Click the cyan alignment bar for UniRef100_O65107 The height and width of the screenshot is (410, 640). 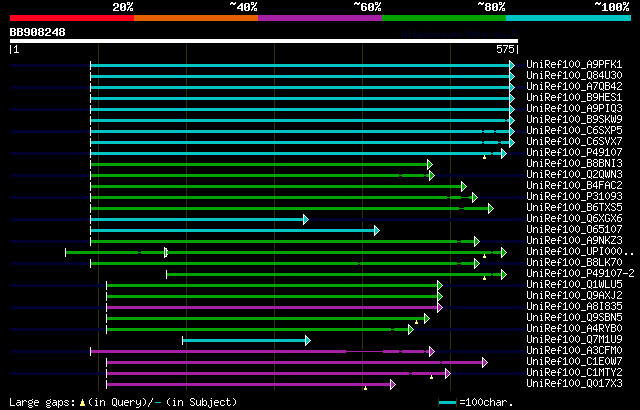click(233, 230)
